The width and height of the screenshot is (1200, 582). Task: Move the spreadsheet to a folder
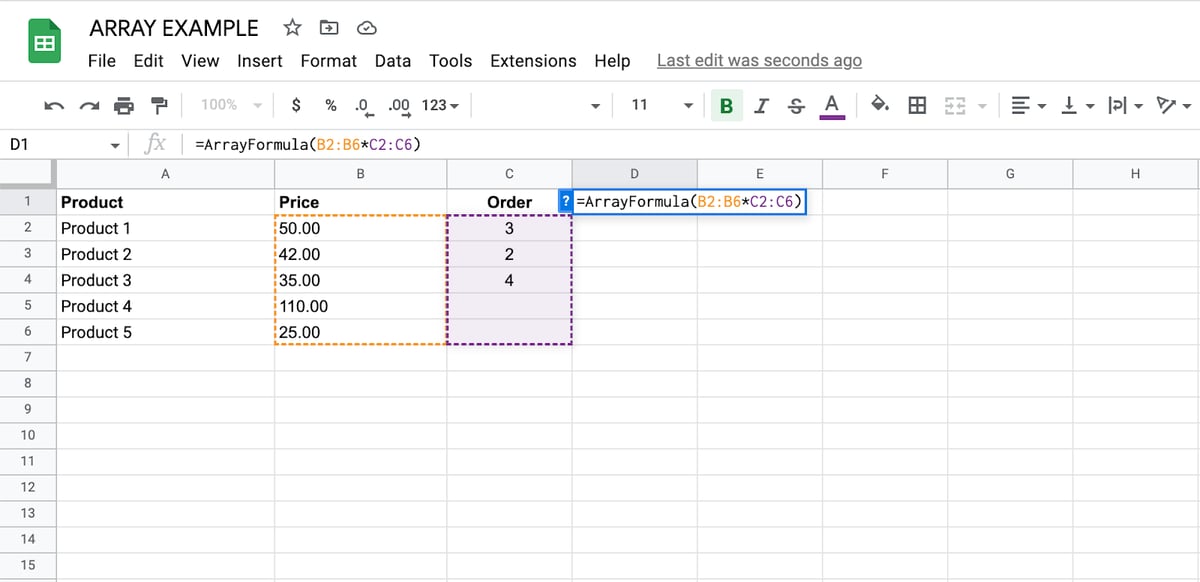[x=328, y=28]
